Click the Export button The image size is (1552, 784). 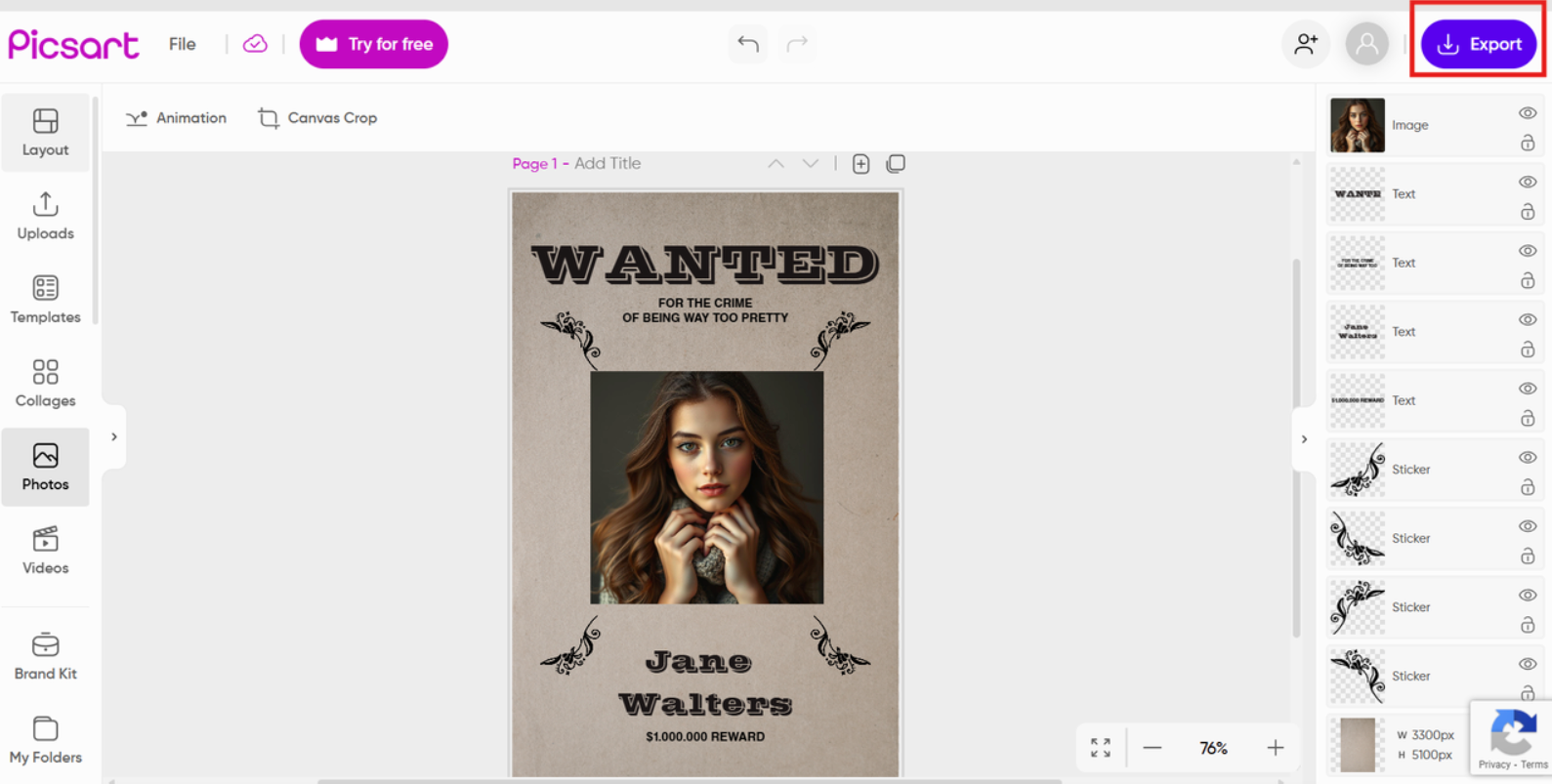(1479, 44)
